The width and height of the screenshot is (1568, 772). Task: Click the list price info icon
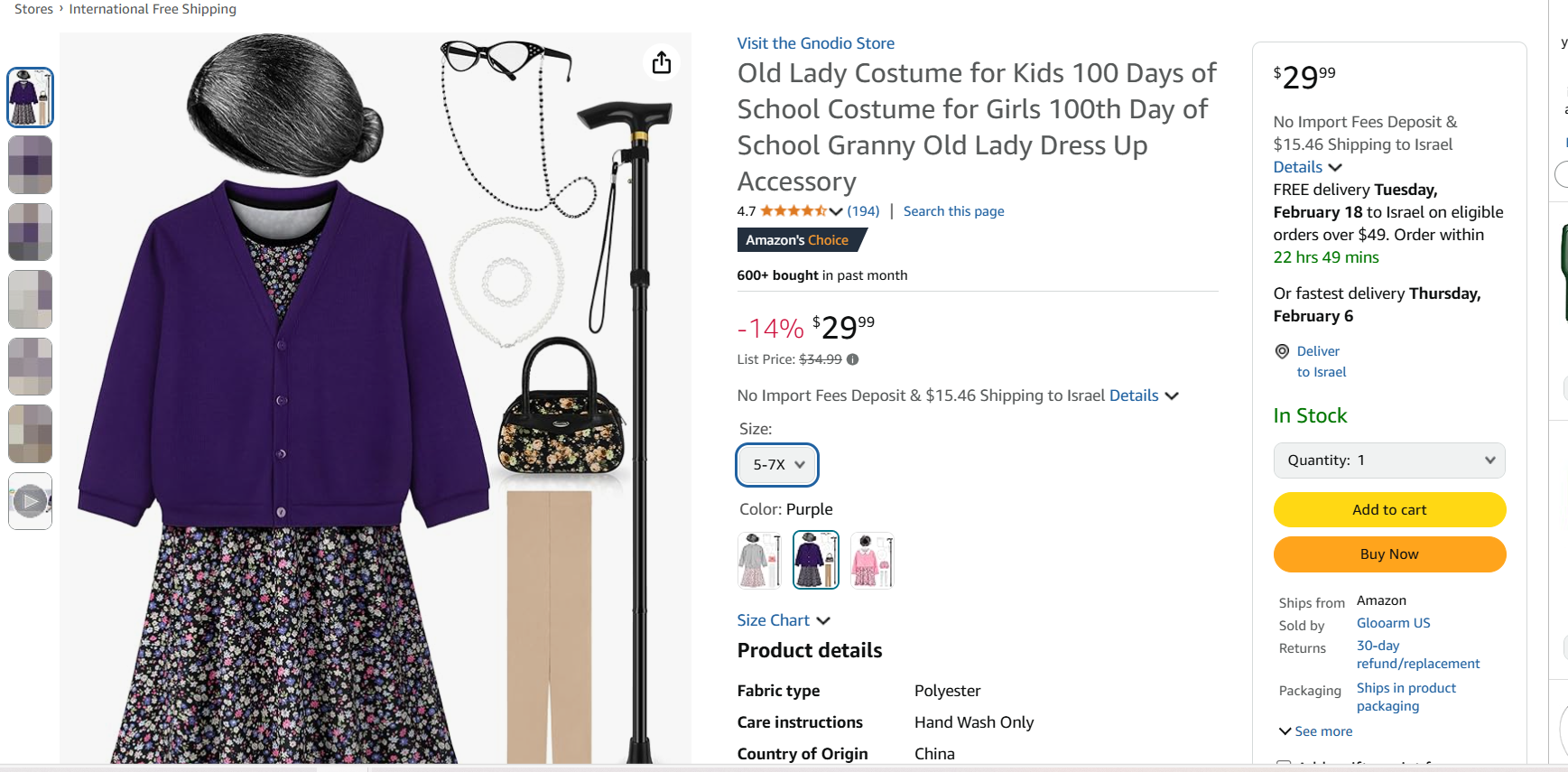point(853,359)
